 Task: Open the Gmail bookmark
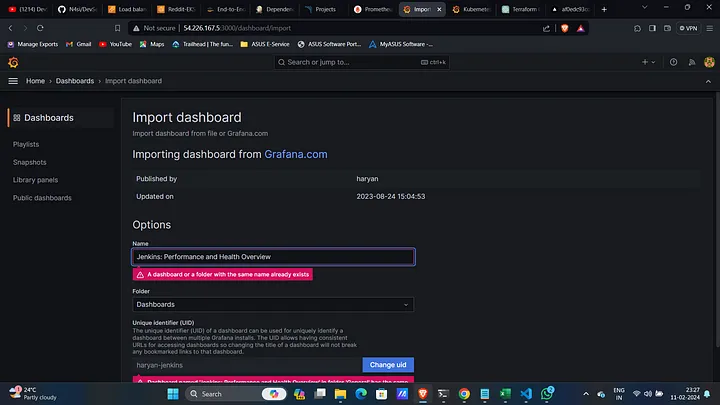[x=79, y=44]
